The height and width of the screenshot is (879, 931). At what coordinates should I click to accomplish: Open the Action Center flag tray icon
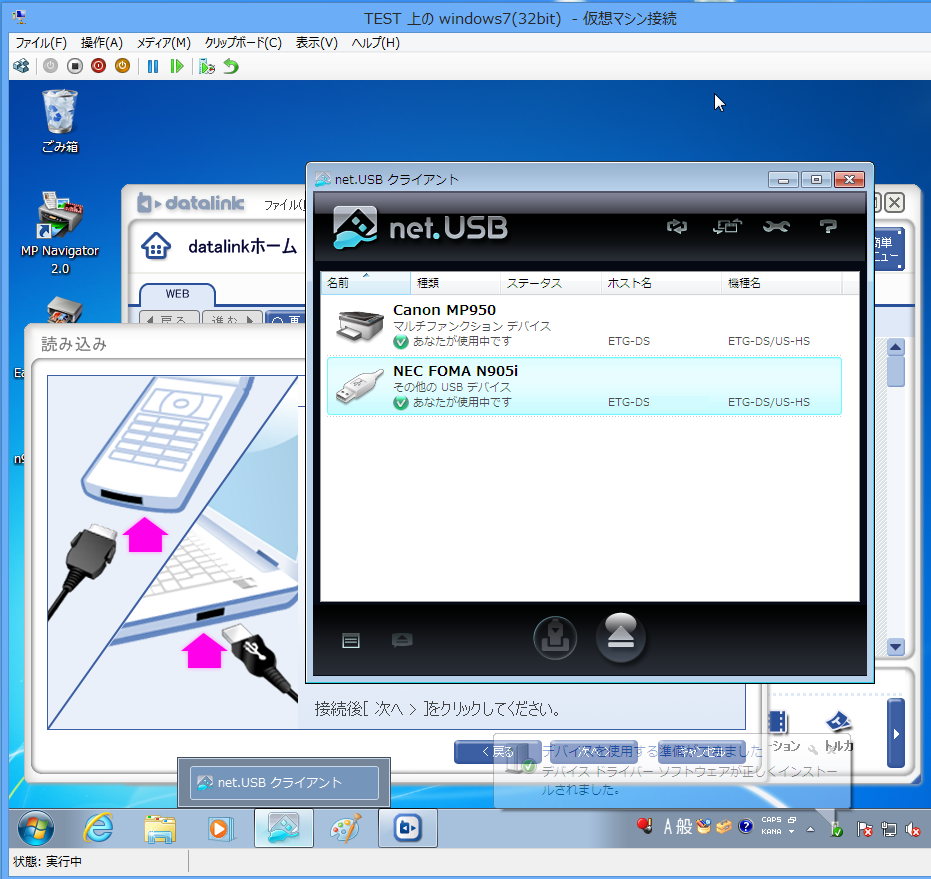click(x=864, y=829)
